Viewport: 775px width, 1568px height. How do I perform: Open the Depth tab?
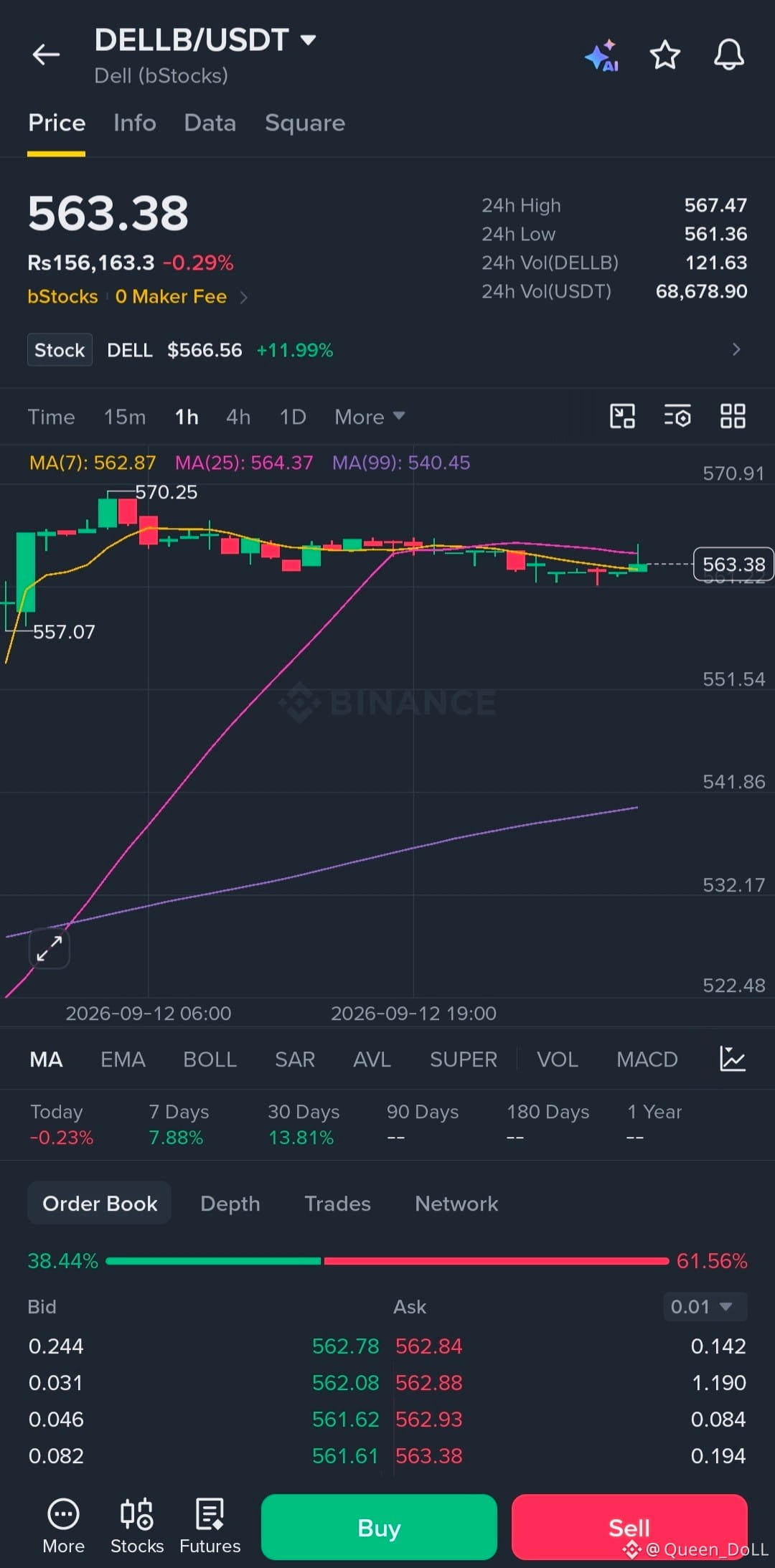(230, 1203)
